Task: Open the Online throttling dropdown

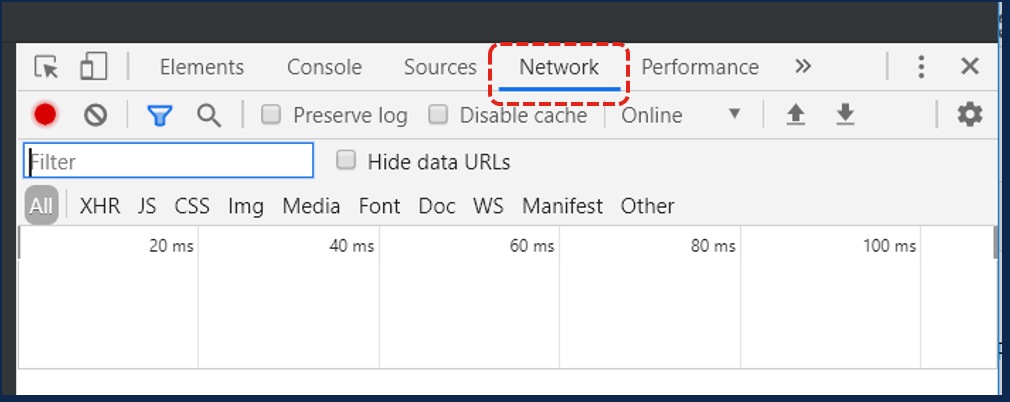Action: [x=682, y=115]
